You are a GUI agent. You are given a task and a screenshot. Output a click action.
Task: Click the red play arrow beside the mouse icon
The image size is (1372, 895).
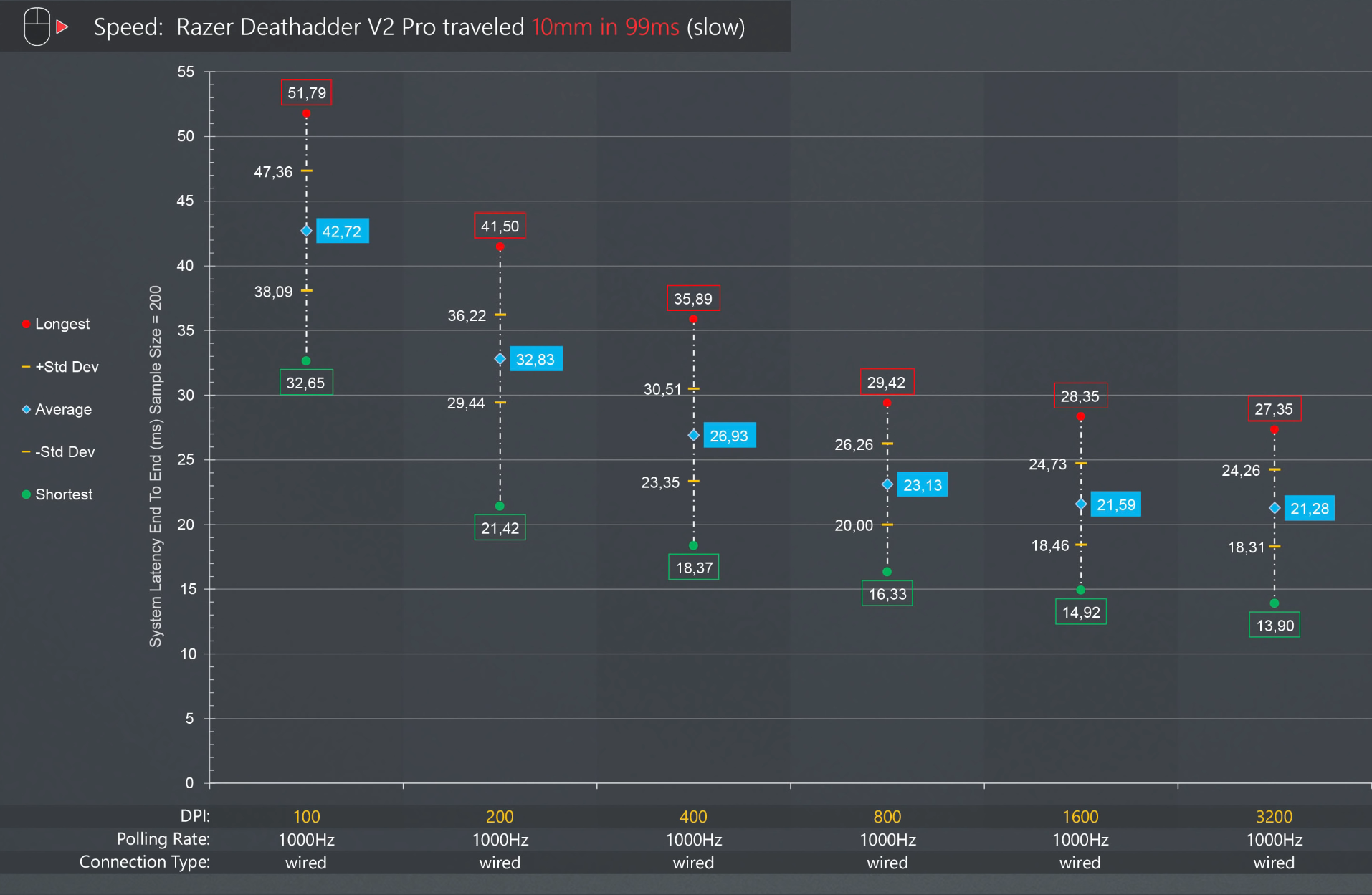coord(62,27)
